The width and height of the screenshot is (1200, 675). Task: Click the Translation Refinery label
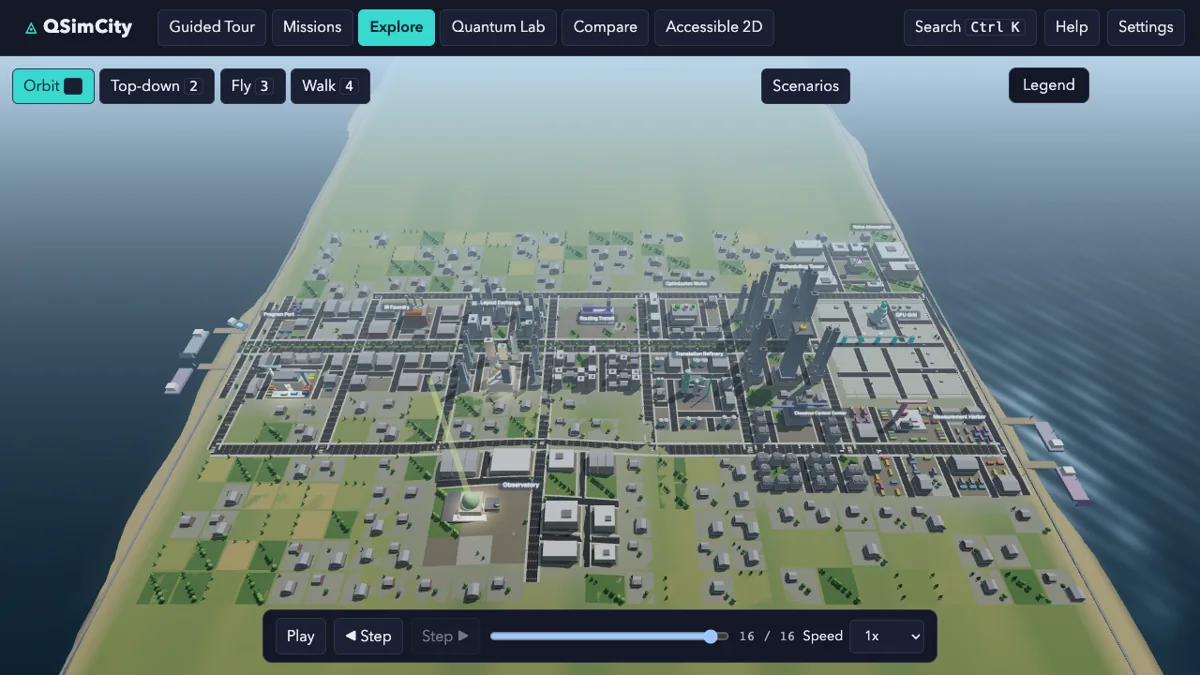point(699,354)
